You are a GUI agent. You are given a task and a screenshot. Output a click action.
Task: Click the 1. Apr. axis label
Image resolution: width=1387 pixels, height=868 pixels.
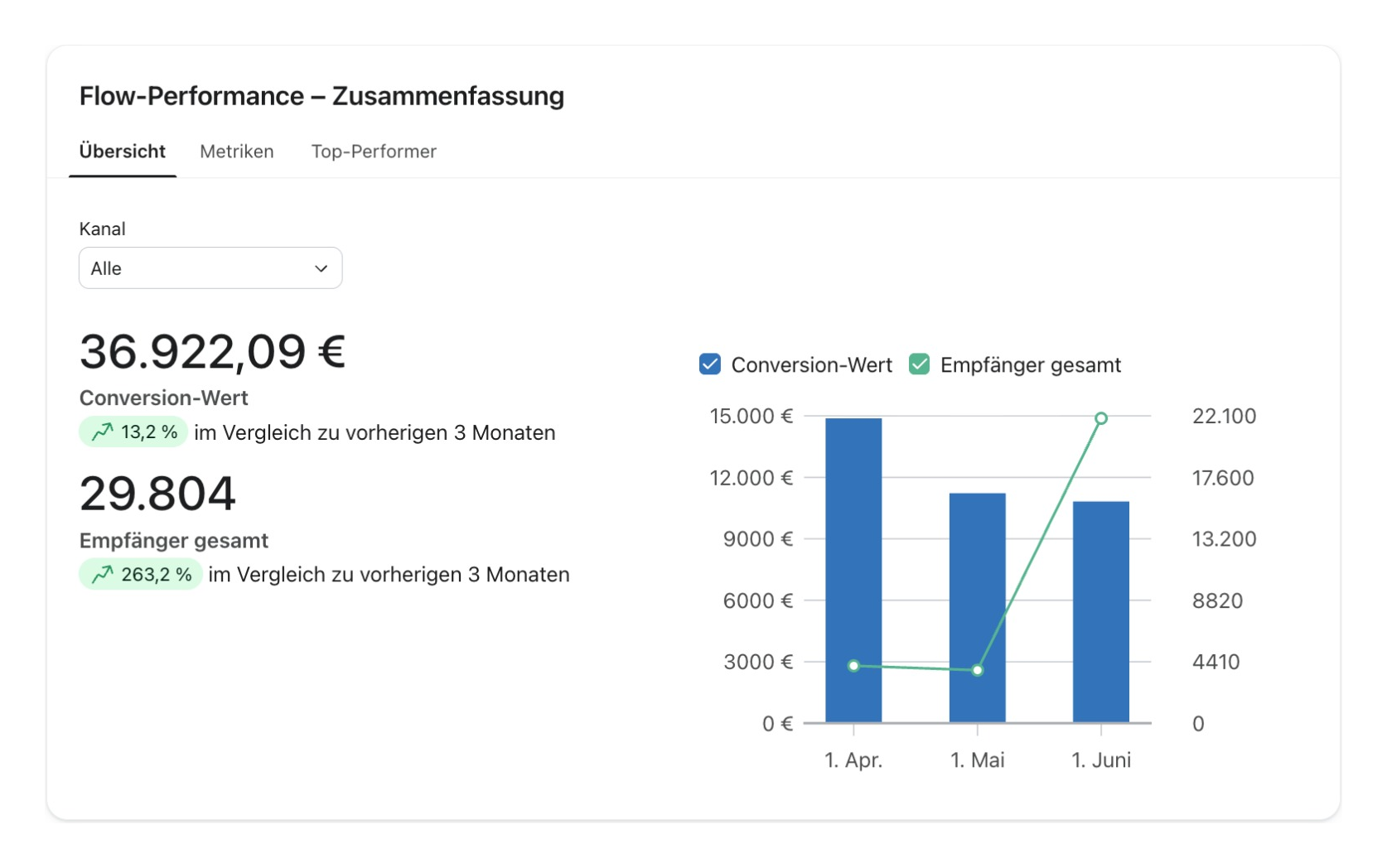[x=853, y=759]
